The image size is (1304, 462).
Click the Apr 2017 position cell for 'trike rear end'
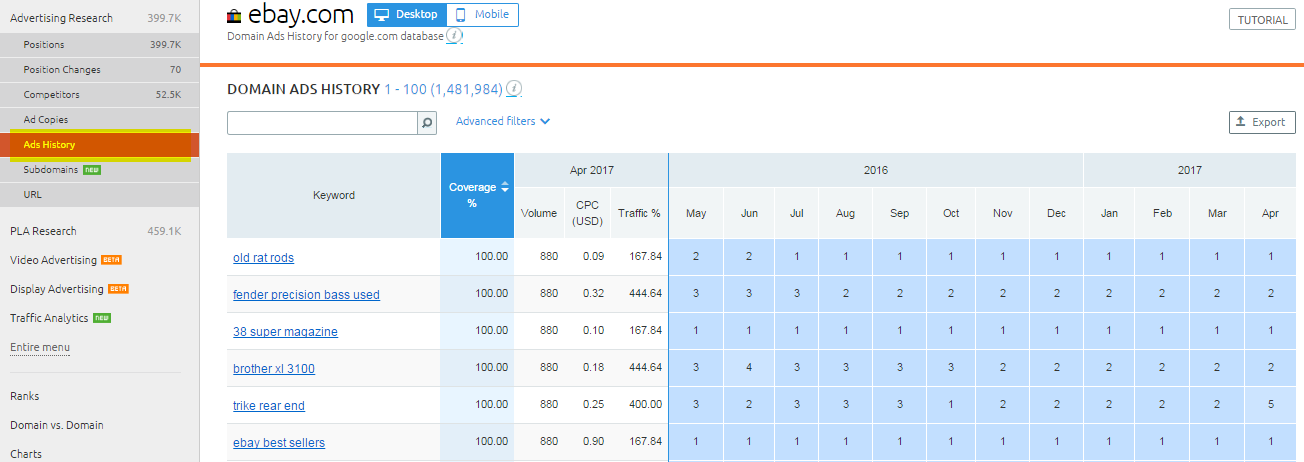click(1271, 405)
